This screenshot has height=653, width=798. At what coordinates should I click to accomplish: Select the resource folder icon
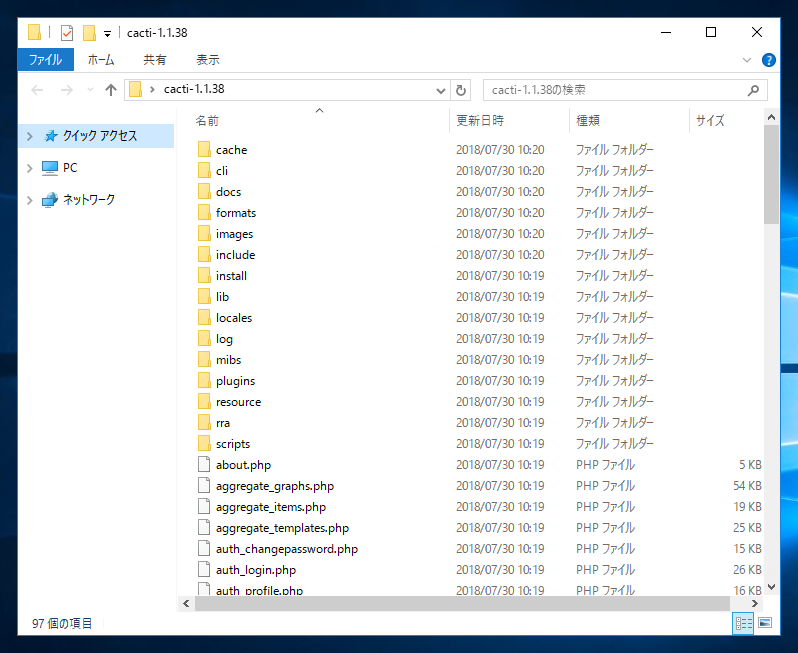204,402
